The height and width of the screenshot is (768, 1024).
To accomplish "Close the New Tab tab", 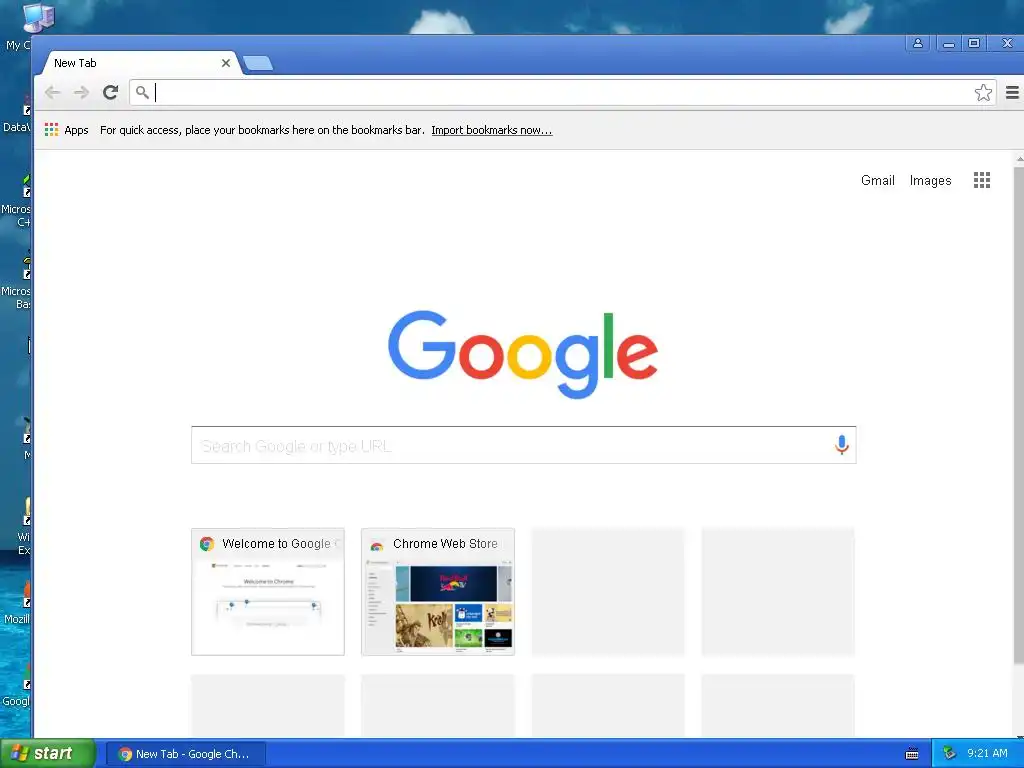I will 226,63.
